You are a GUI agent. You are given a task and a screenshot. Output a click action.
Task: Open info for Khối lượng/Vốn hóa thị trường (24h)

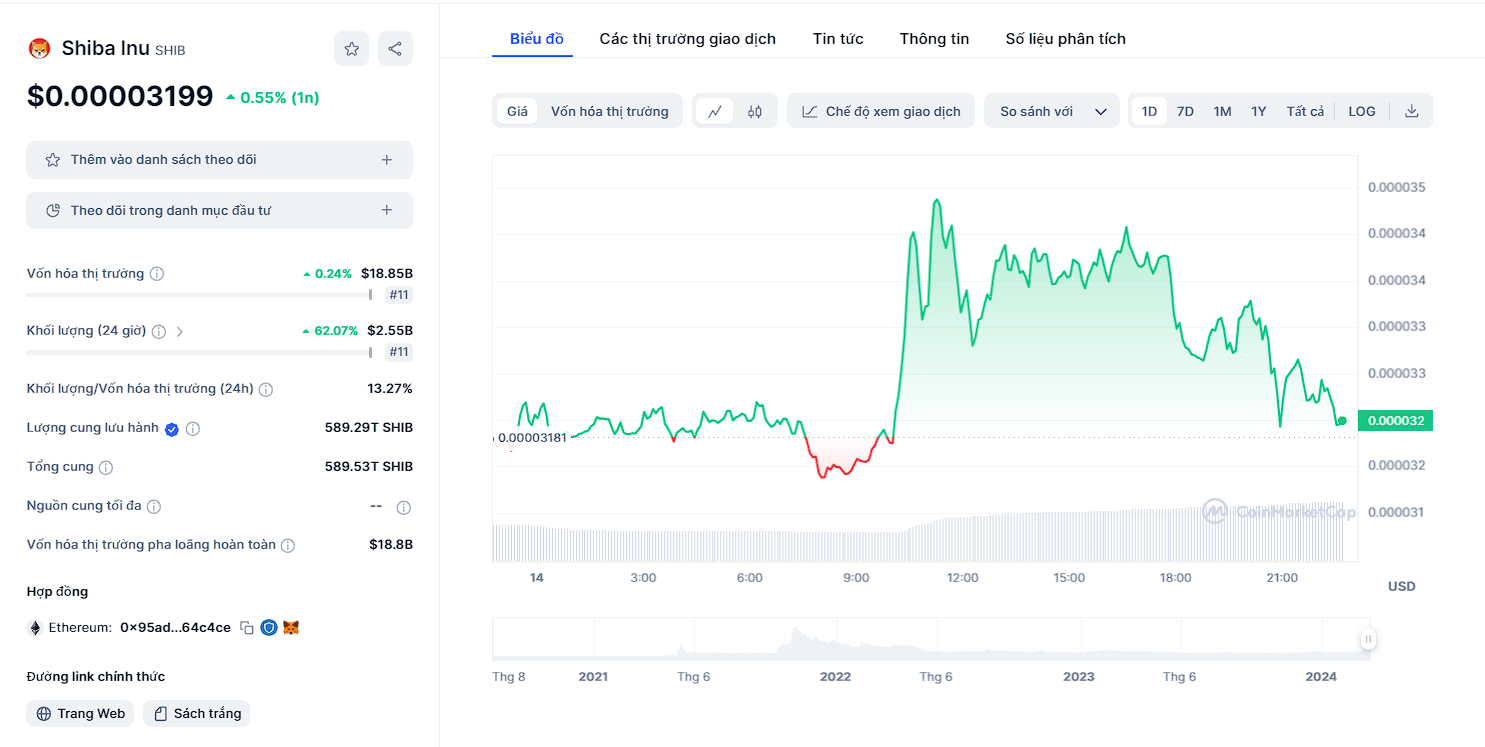click(266, 389)
